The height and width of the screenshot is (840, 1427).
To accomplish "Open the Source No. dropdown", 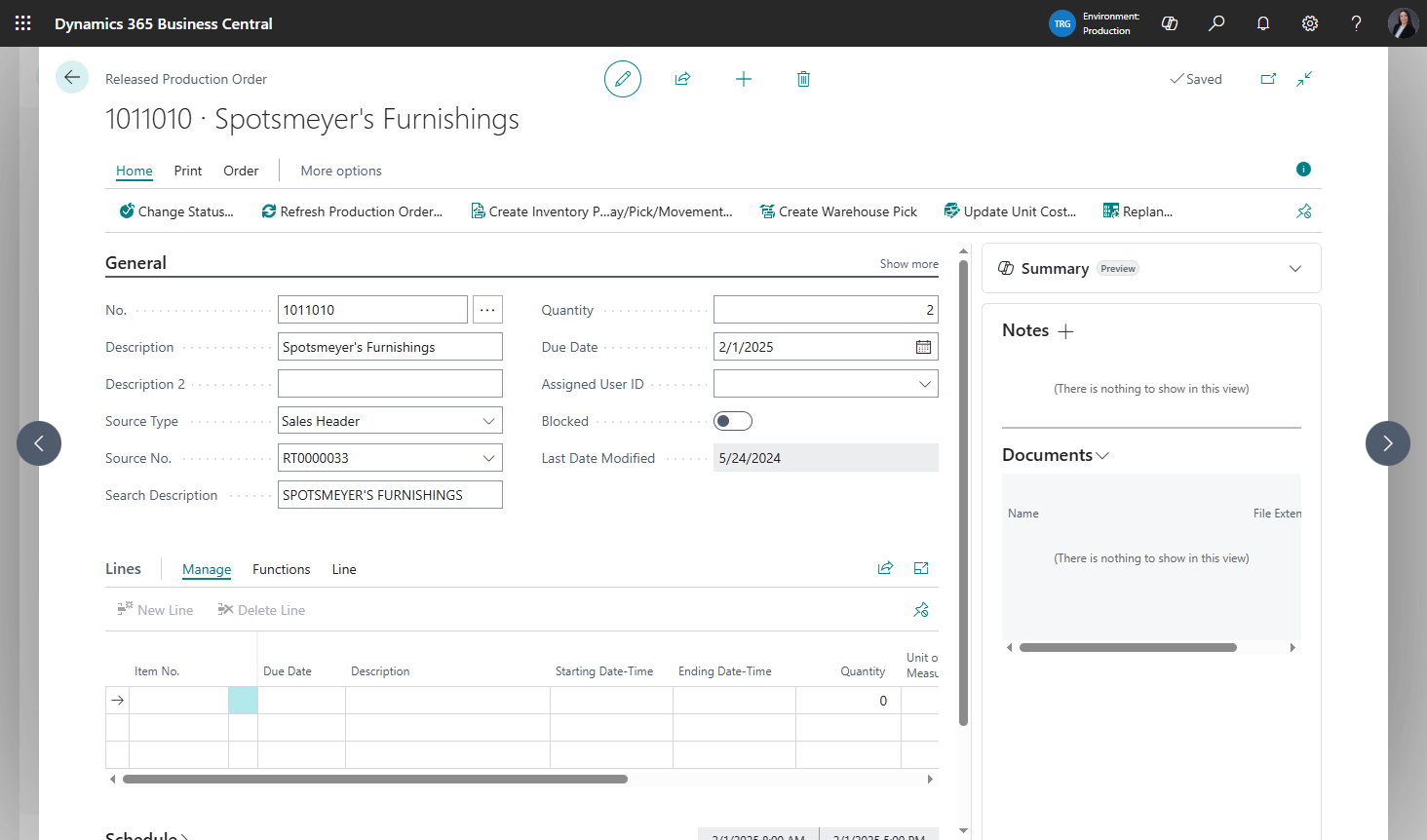I will click(x=488, y=458).
